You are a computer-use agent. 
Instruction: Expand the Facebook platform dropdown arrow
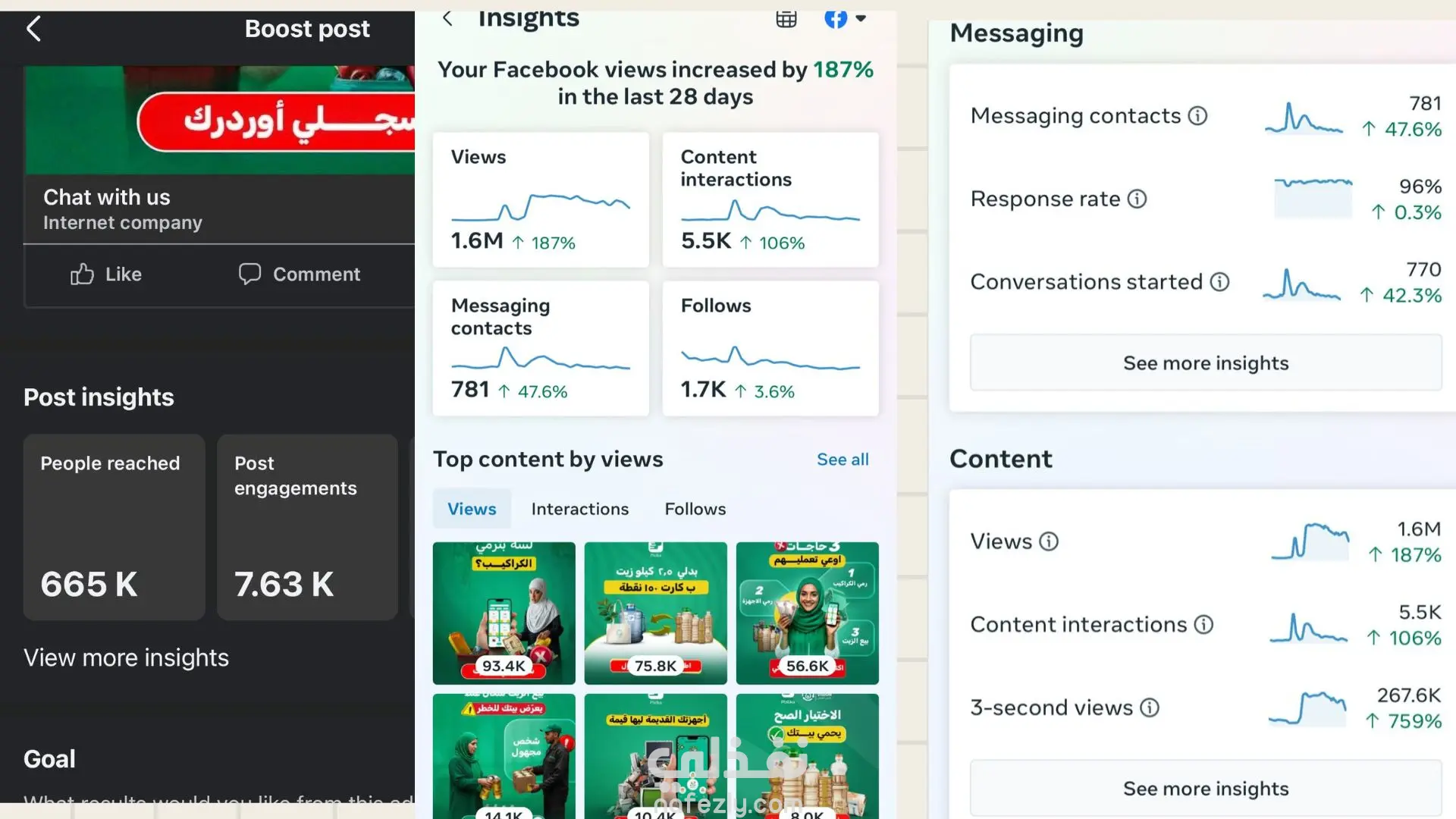tap(861, 18)
